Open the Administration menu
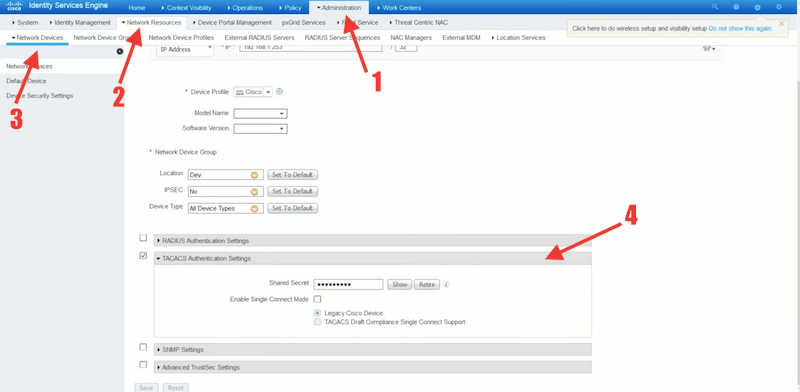 pos(339,8)
